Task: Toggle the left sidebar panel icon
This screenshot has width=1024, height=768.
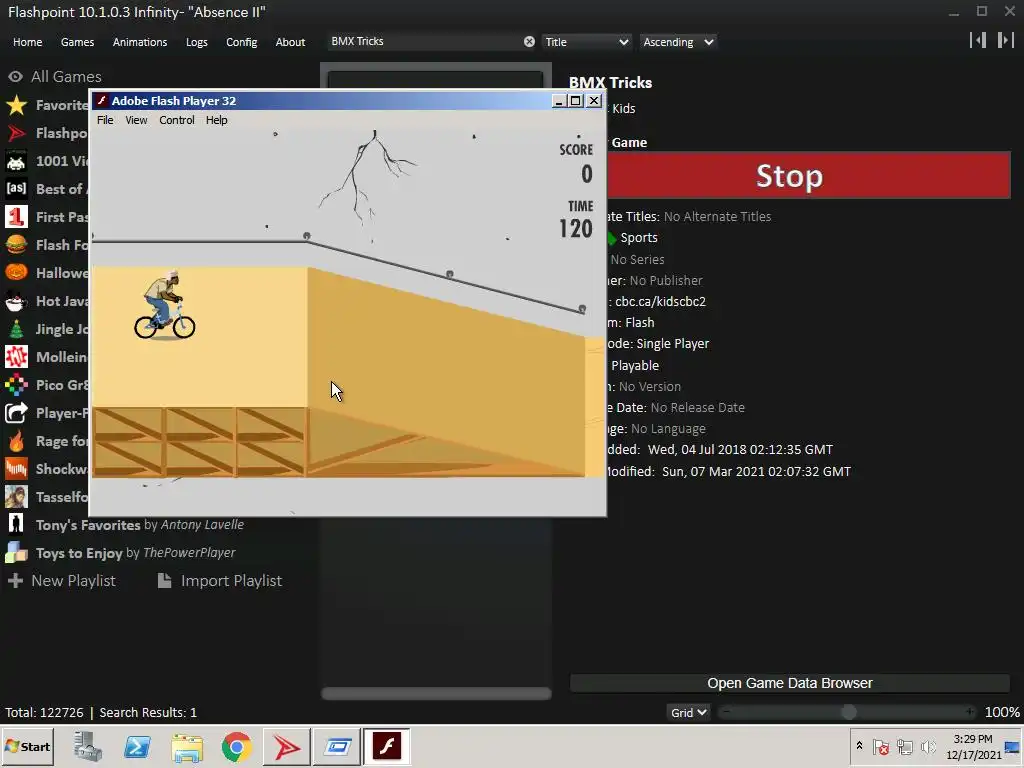Action: coord(978,40)
